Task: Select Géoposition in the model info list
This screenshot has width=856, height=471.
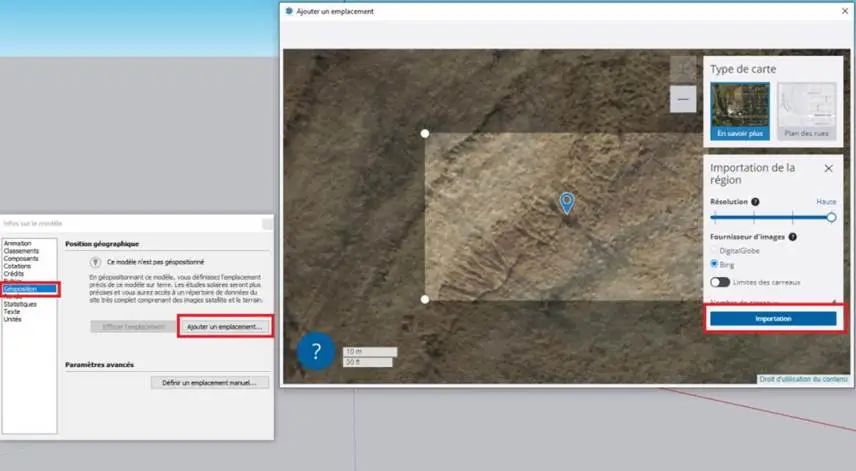Action: [21, 288]
